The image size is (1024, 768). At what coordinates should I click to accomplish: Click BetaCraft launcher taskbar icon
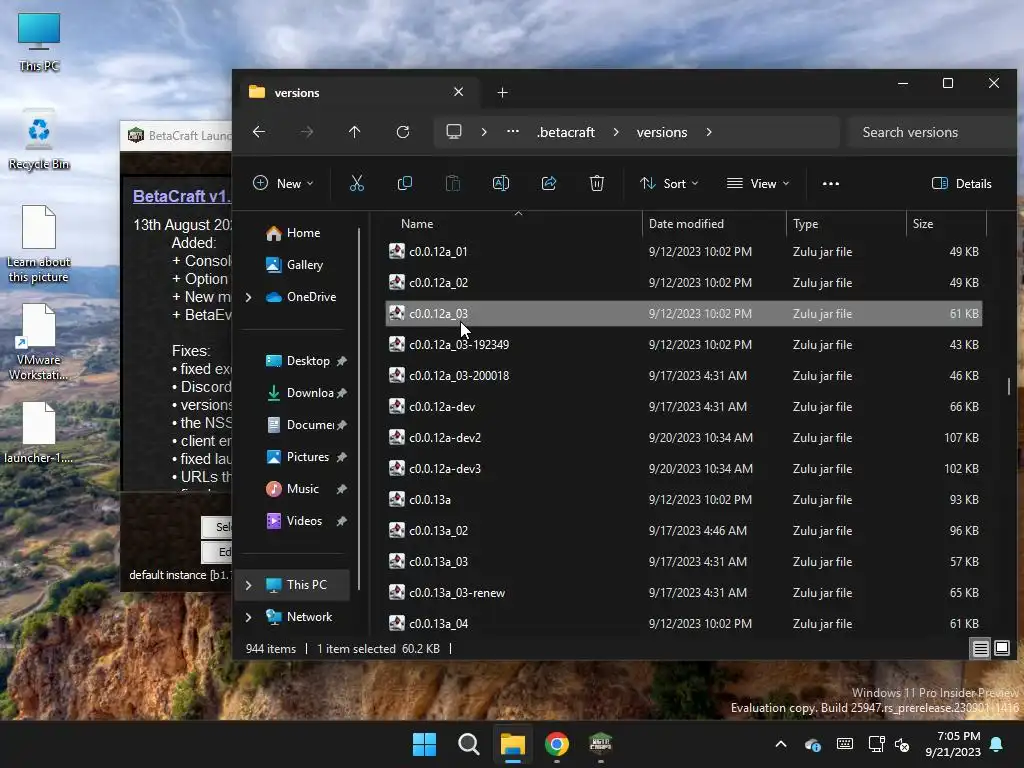click(600, 744)
